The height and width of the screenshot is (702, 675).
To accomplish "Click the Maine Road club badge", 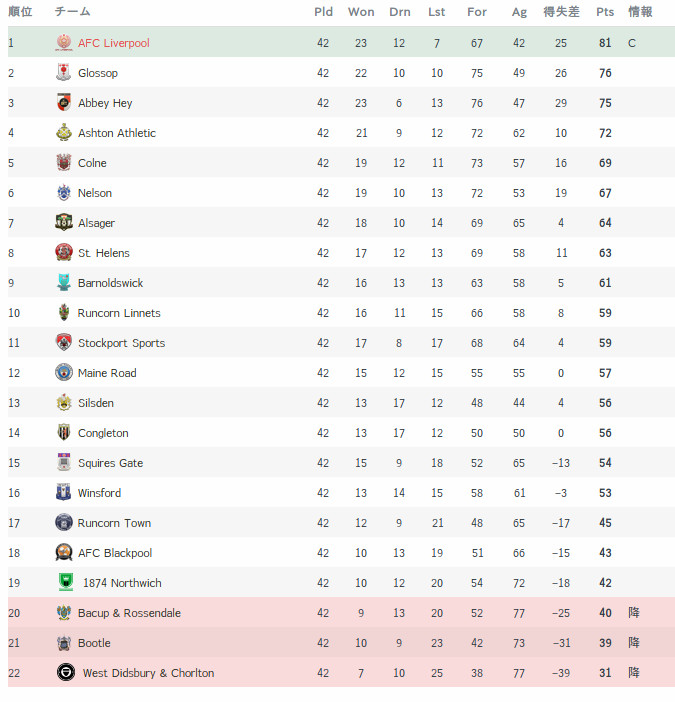I will [x=64, y=372].
